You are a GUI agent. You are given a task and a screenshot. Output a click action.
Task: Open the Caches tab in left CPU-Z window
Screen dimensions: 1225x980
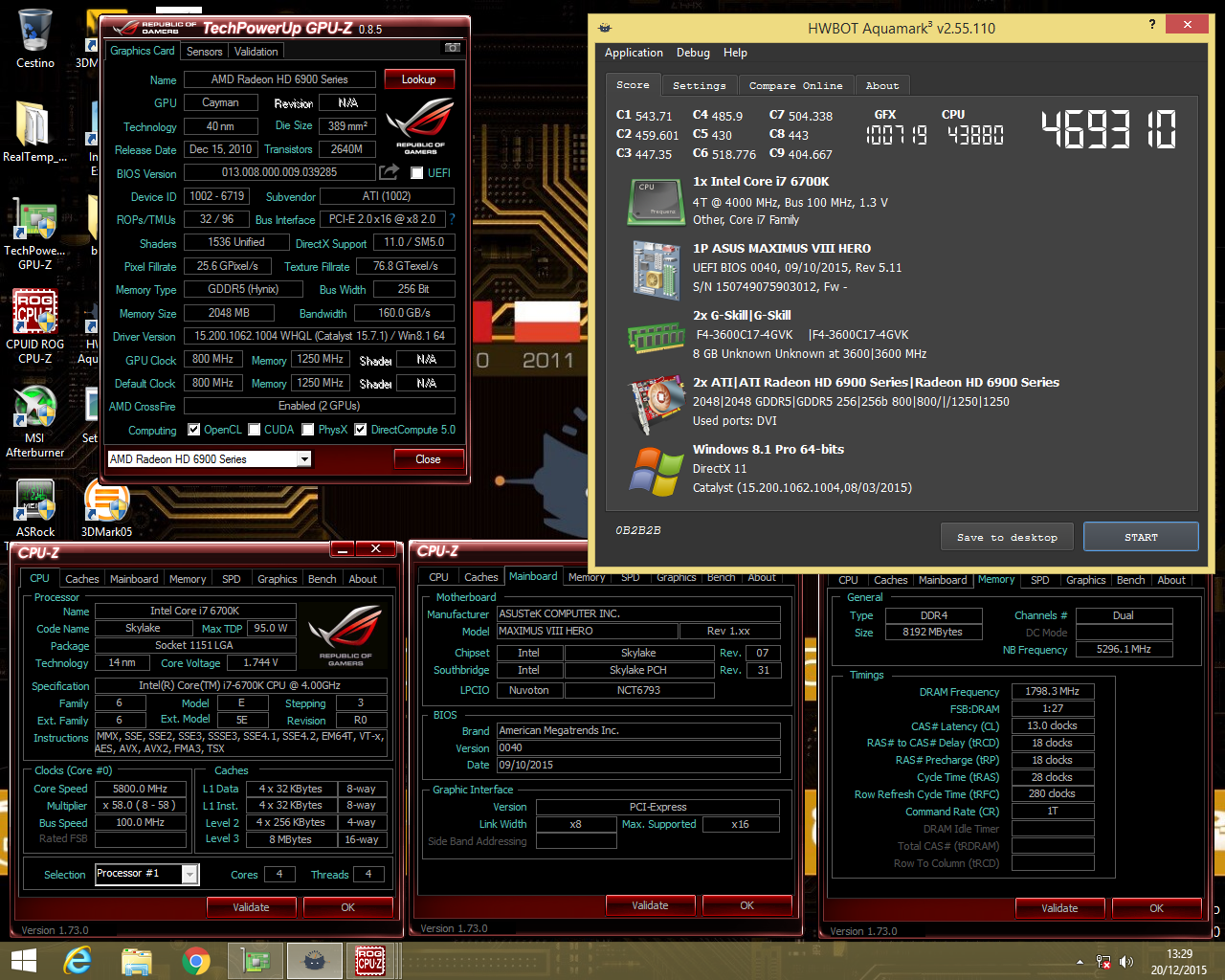(81, 579)
